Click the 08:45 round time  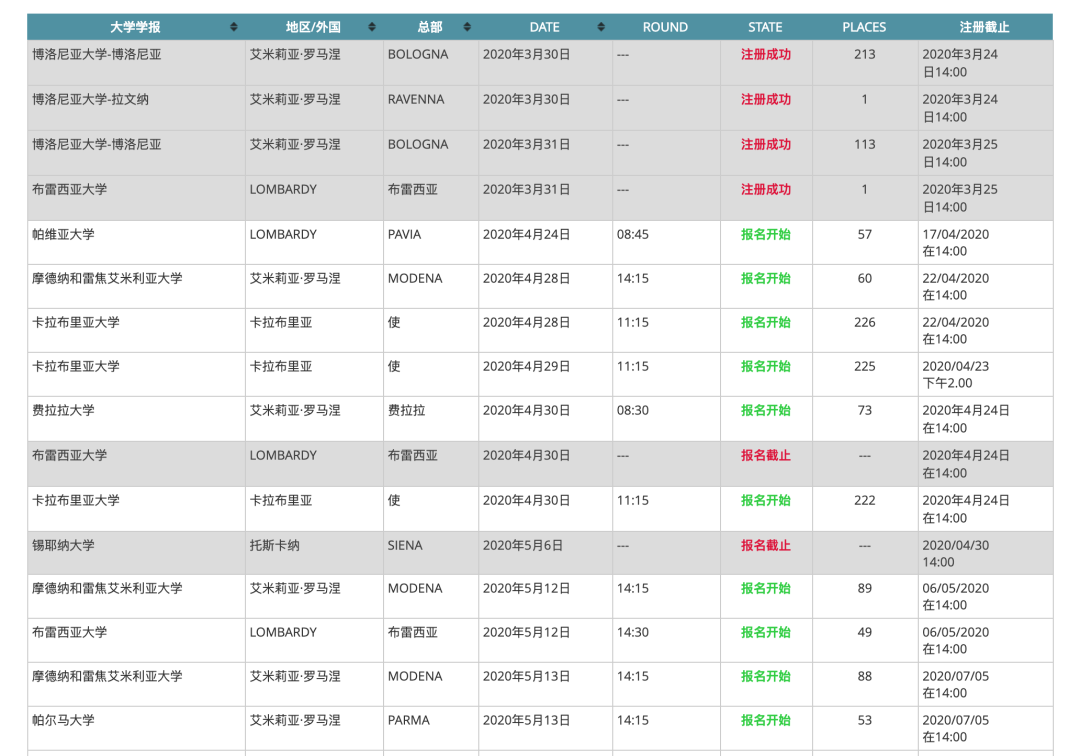(632, 234)
